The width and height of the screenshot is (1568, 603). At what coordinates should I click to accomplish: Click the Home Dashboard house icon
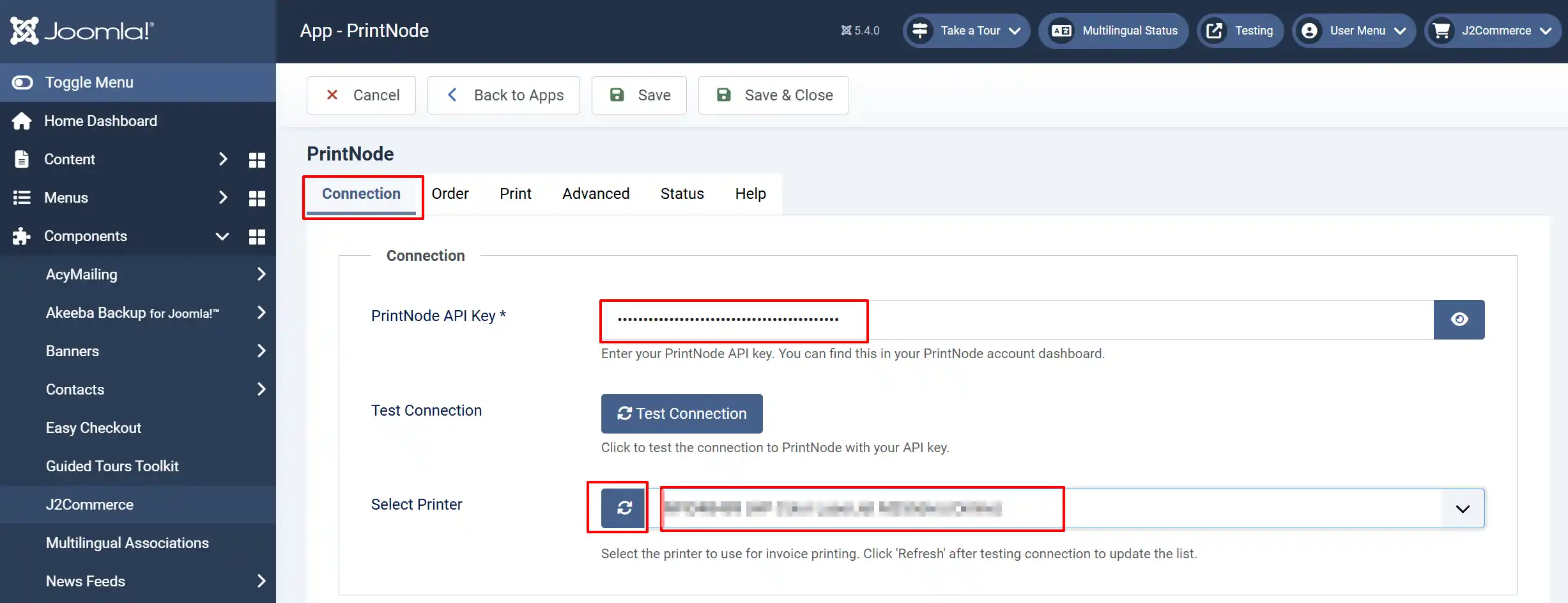pyautogui.click(x=22, y=121)
